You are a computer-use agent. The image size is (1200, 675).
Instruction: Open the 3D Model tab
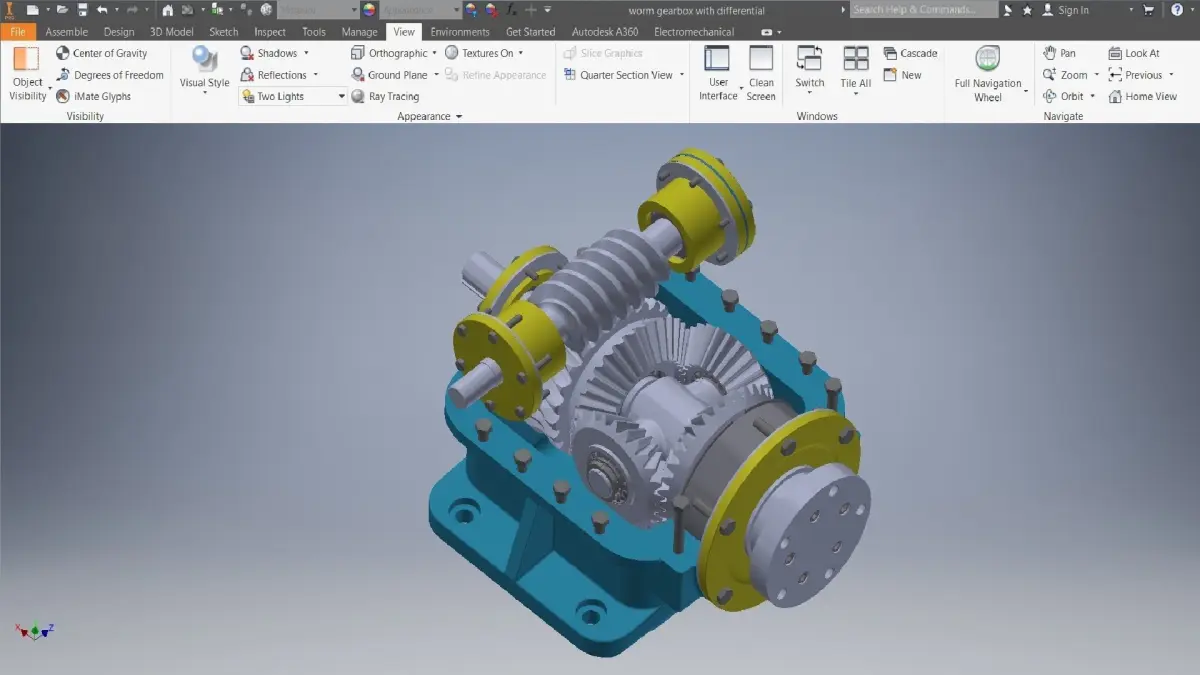172,32
